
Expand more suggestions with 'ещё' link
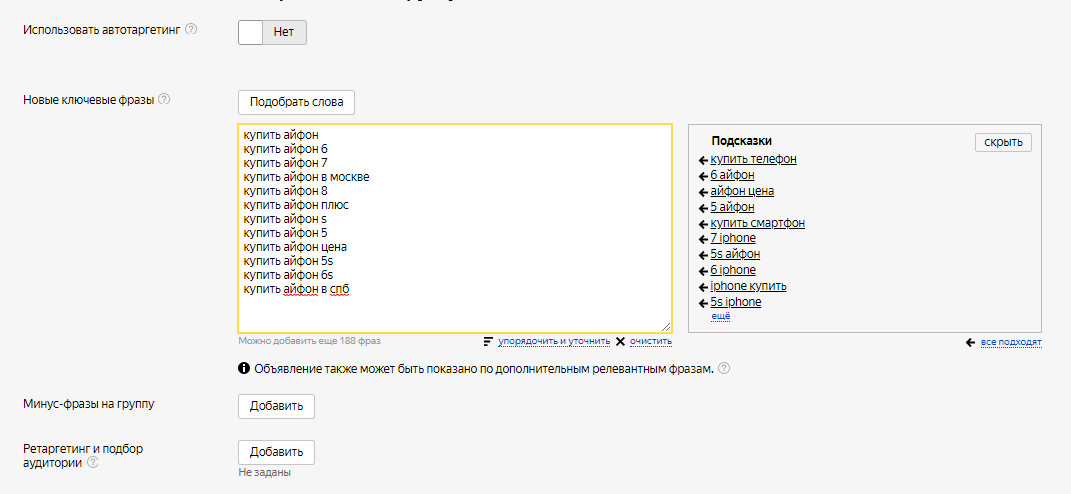tap(719, 316)
